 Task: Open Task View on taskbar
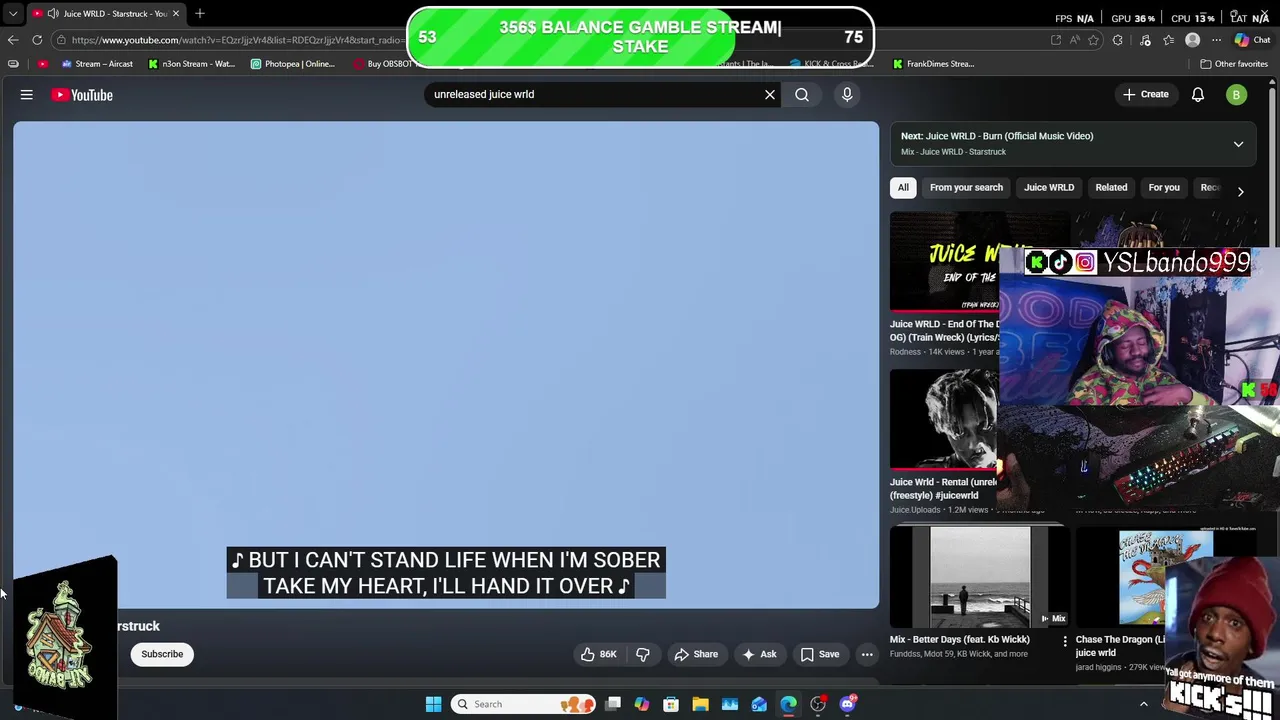(613, 704)
